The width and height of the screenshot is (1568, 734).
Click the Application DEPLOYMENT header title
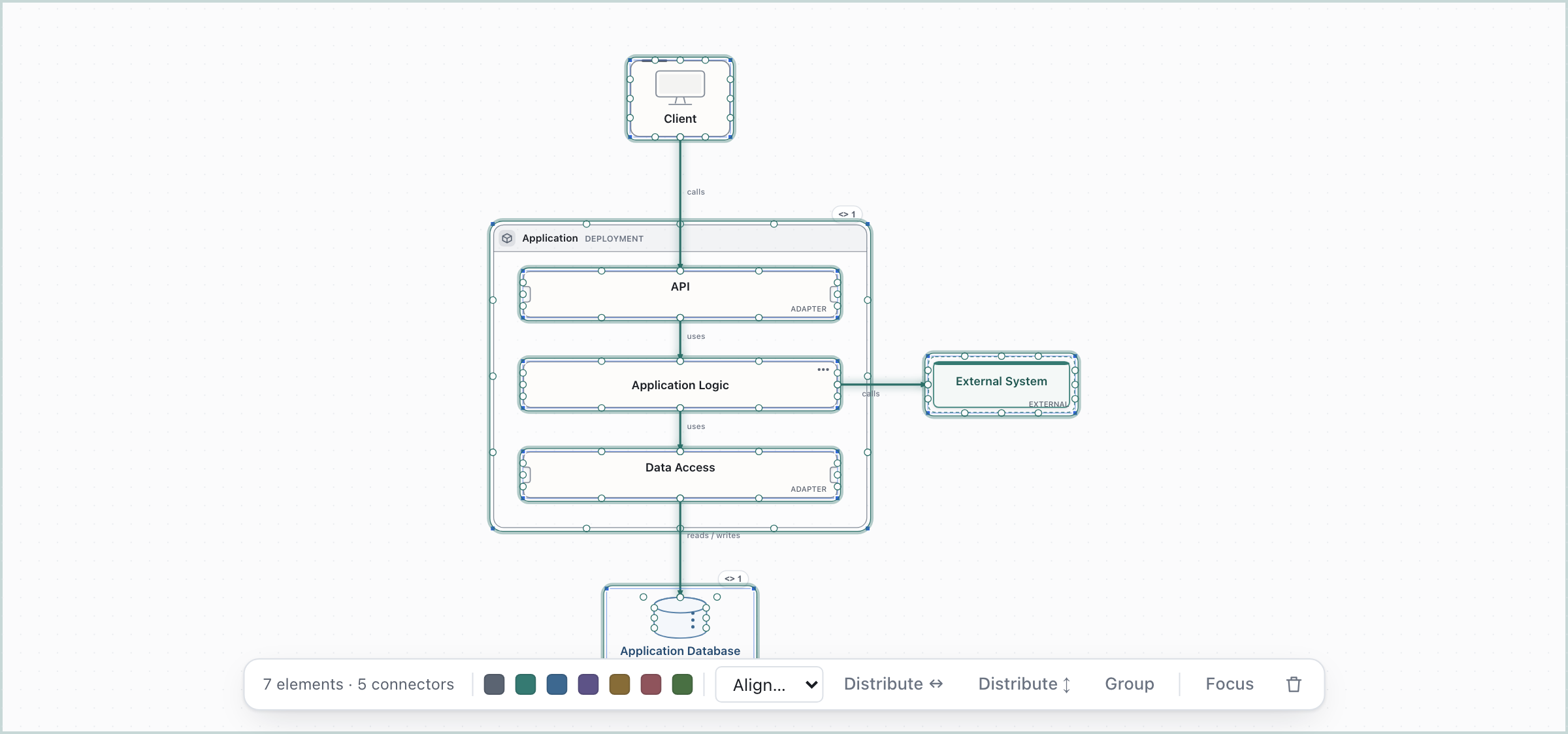582,238
